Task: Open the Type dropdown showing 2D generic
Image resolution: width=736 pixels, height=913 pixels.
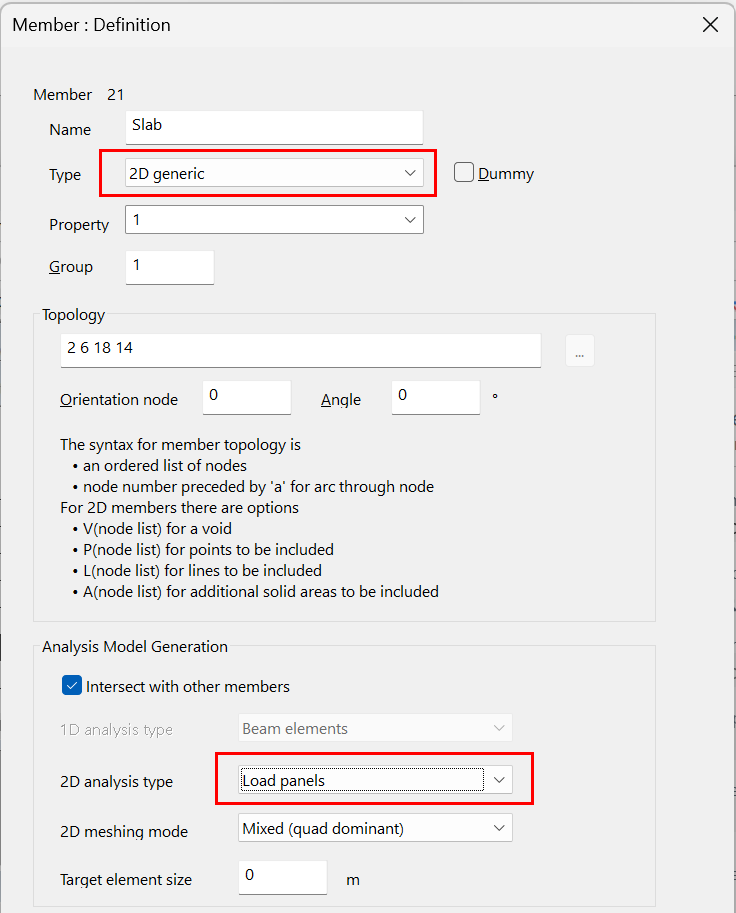Action: pyautogui.click(x=273, y=173)
